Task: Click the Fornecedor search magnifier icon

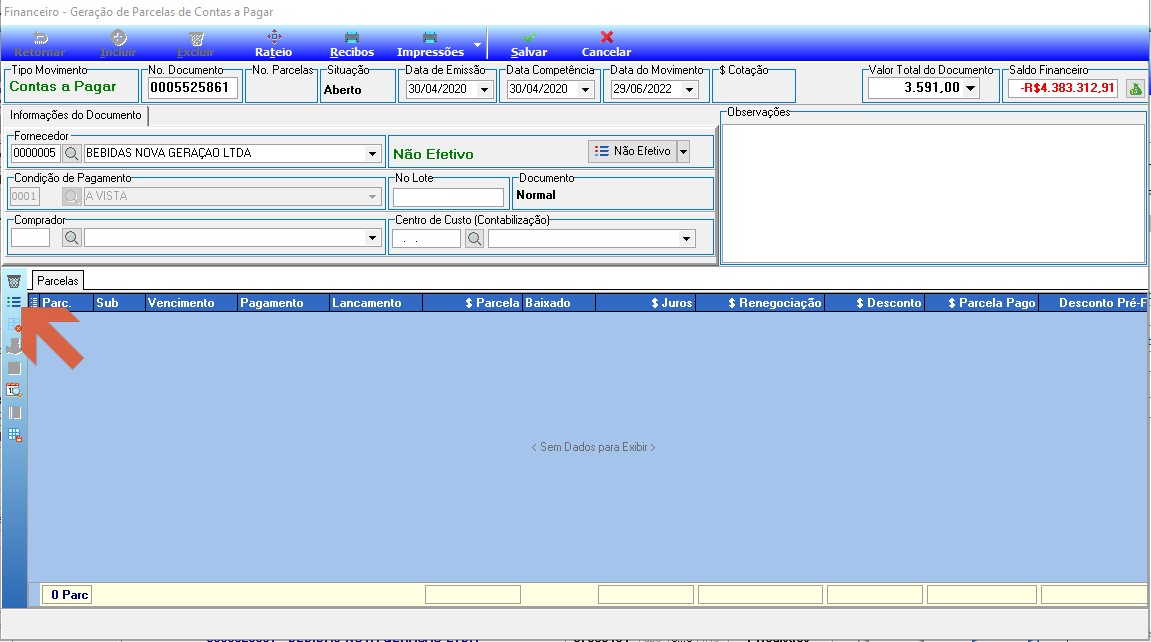Action: 71,153
